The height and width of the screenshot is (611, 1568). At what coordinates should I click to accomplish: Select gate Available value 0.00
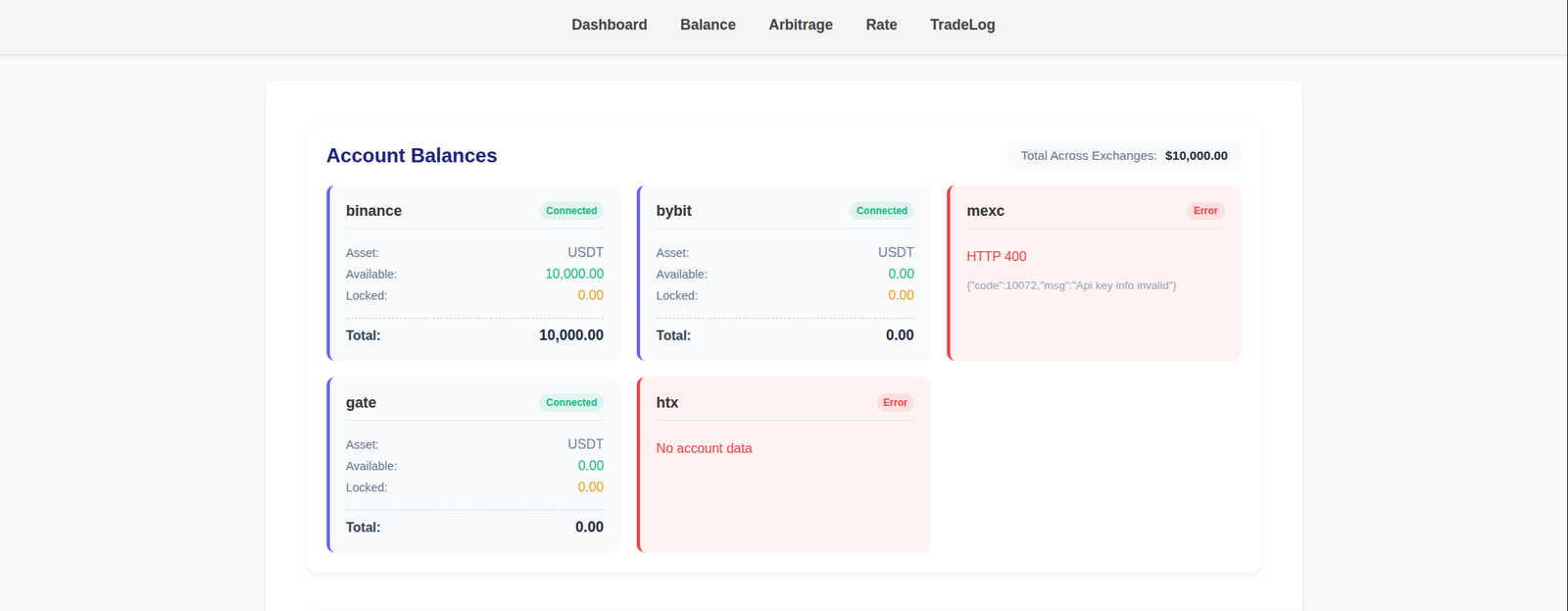(591, 466)
